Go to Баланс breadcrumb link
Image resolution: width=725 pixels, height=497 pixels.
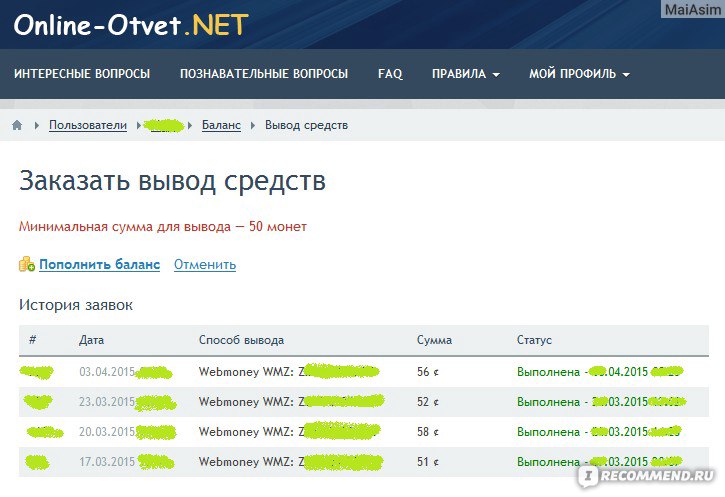(x=221, y=125)
